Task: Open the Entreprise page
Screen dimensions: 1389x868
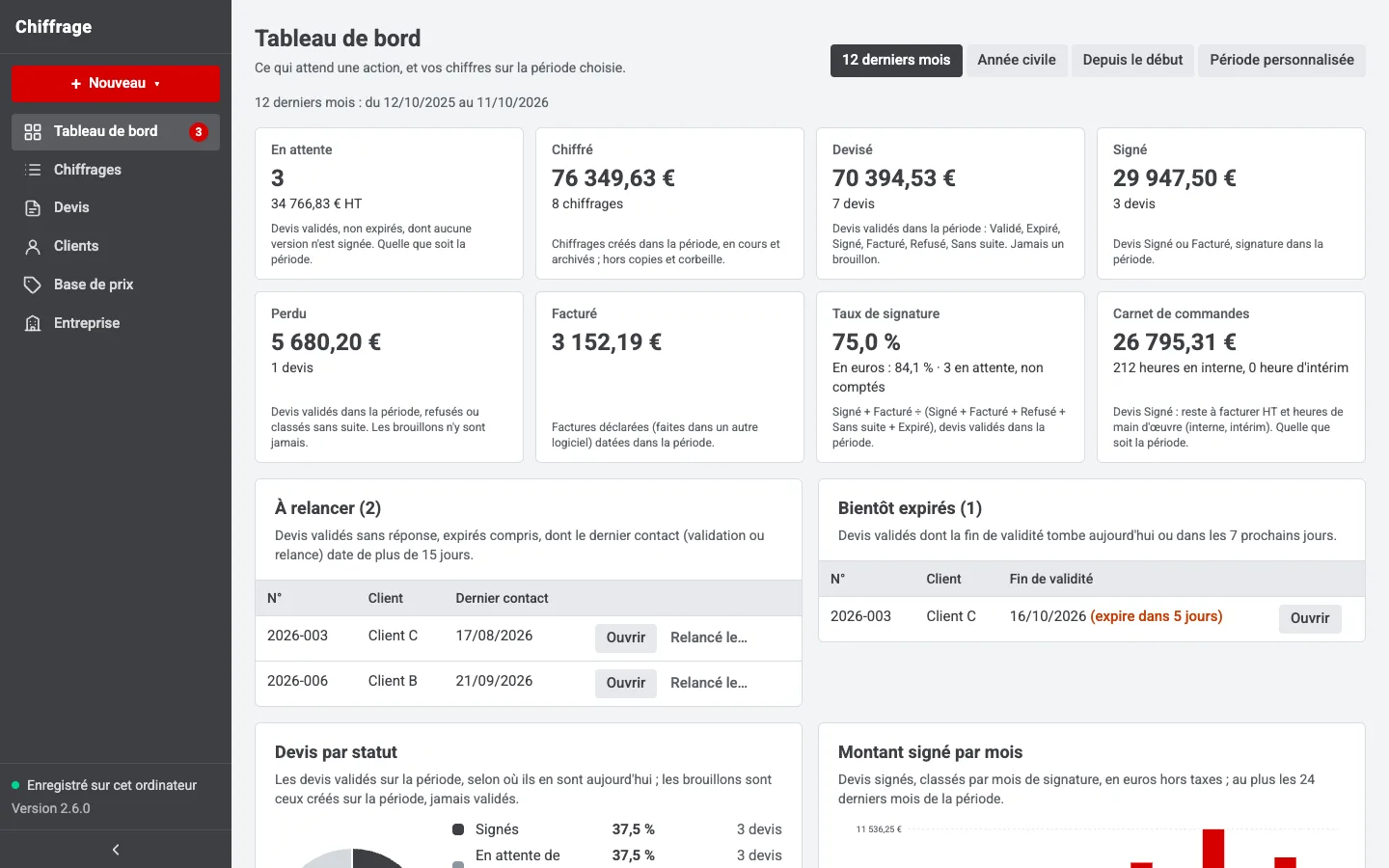Action: 116,323
